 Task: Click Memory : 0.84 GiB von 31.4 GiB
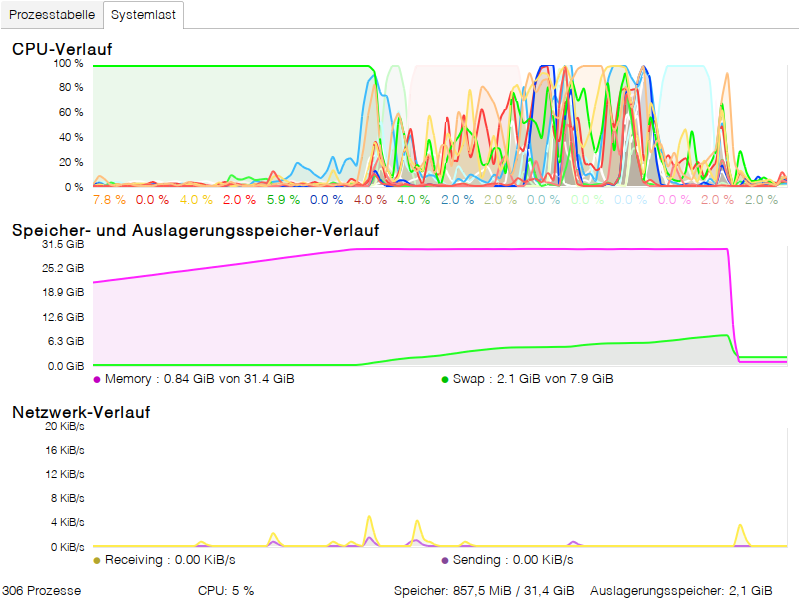click(x=199, y=379)
